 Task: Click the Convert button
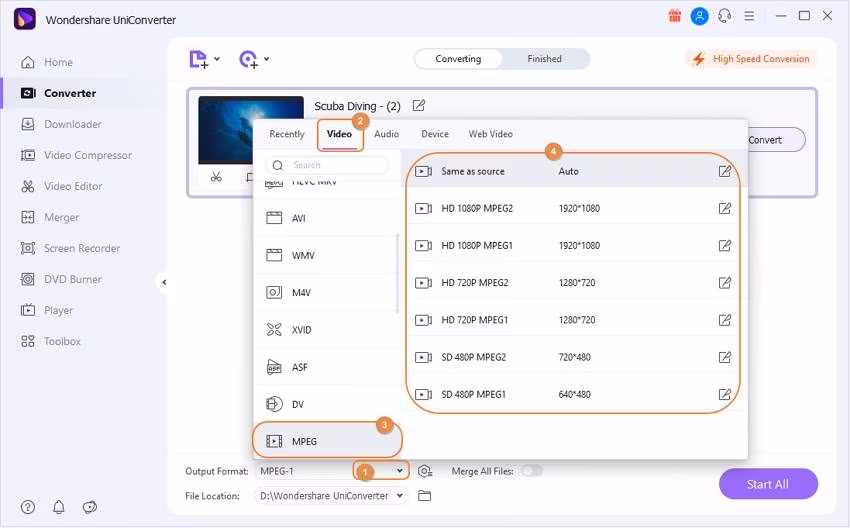pyautogui.click(x=776, y=140)
